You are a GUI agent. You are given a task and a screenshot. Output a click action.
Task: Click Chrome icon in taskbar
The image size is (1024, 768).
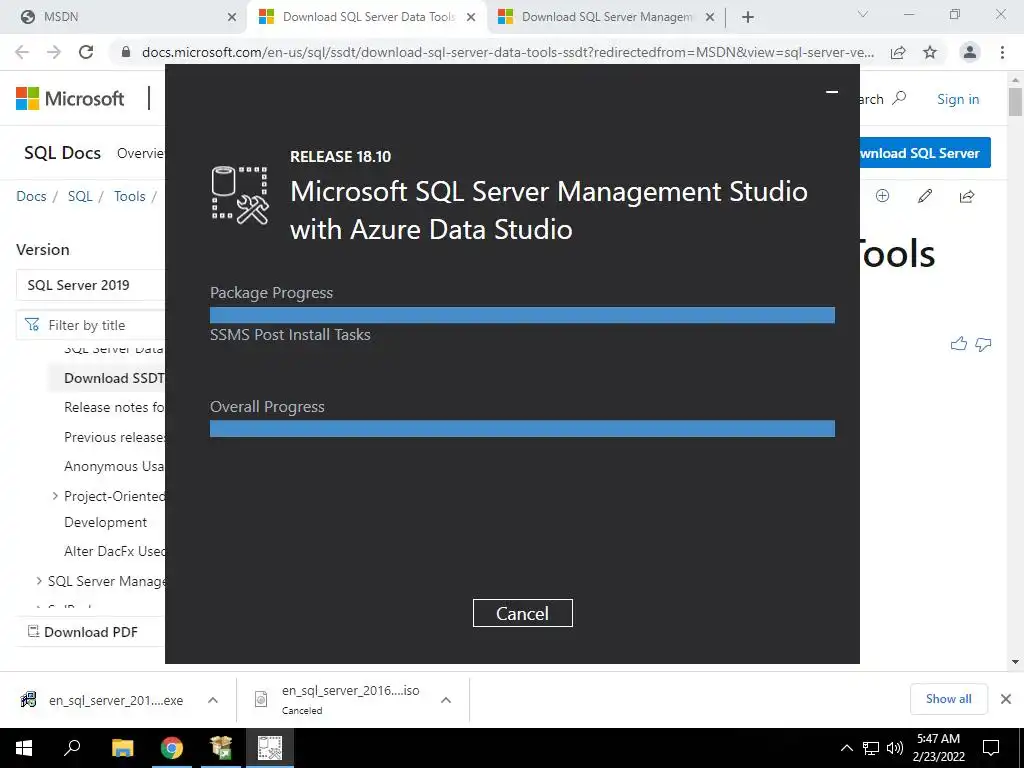tap(172, 748)
